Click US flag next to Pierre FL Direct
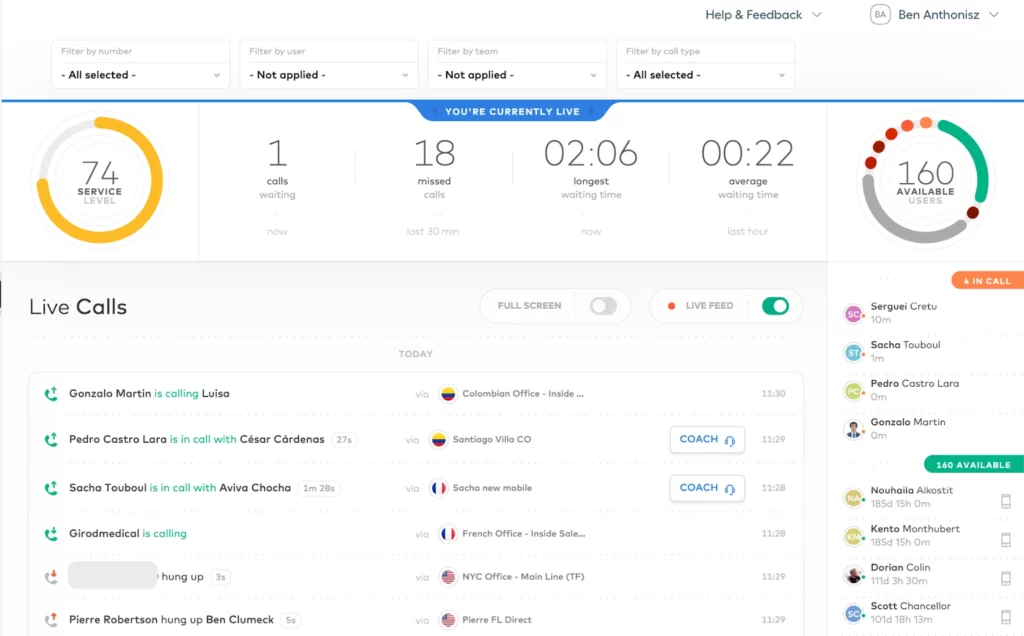Screen dimensions: 1024x636 pos(448,620)
